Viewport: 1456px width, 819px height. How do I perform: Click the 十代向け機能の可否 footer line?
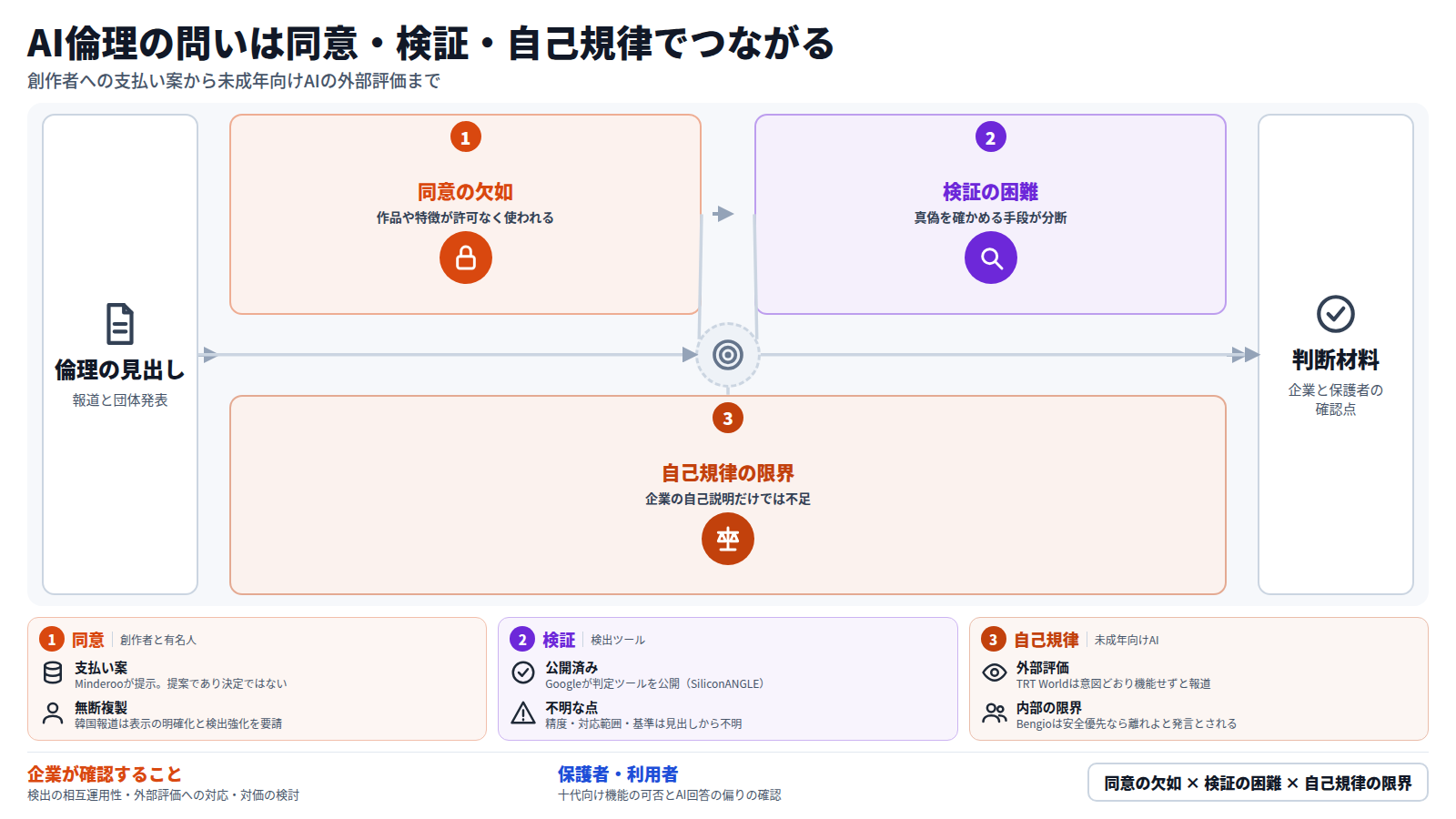pos(669,795)
